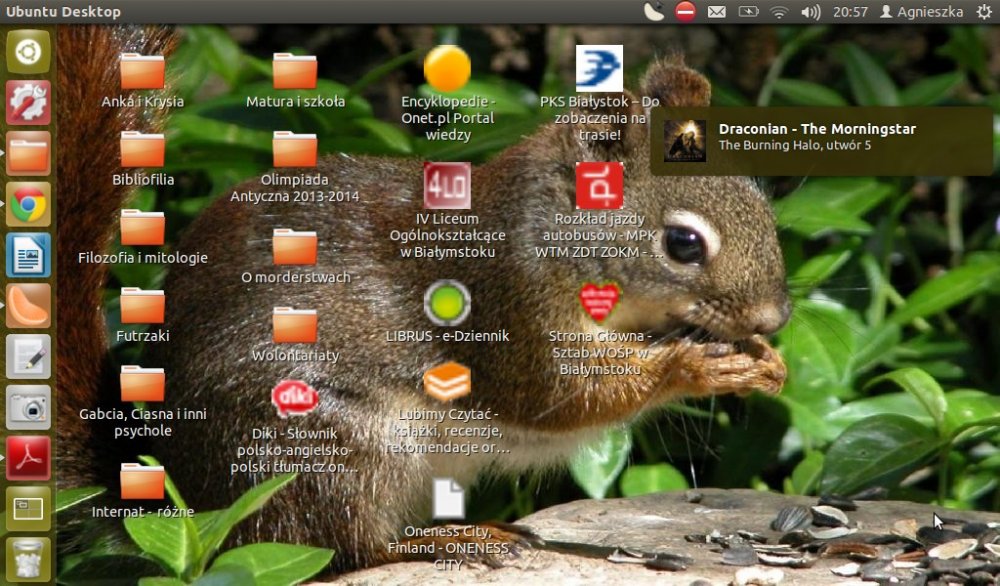Screen dimensions: 1000x586
Task: Select the Lubimy Czytać shortcut icon
Action: (447, 381)
